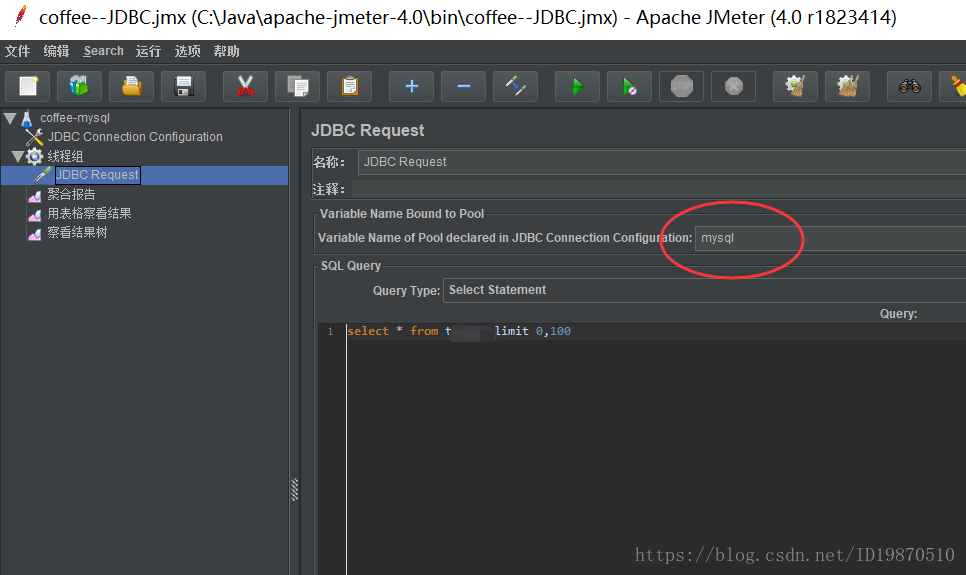This screenshot has height=575, width=966.
Task: Open the 选项 menu
Action: 187,51
